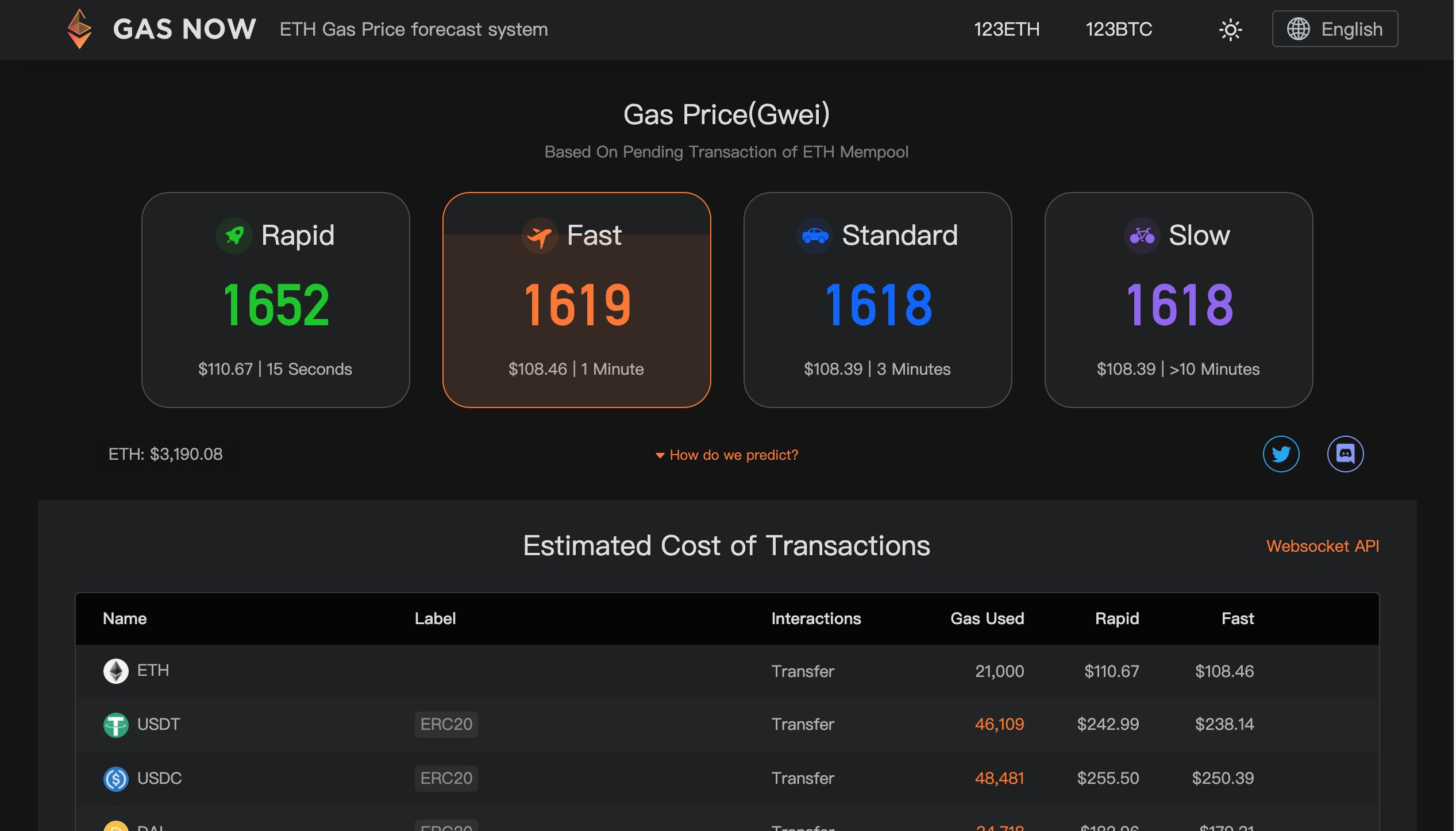Click the USDT Tether coin icon
1456x831 pixels.
tap(115, 725)
